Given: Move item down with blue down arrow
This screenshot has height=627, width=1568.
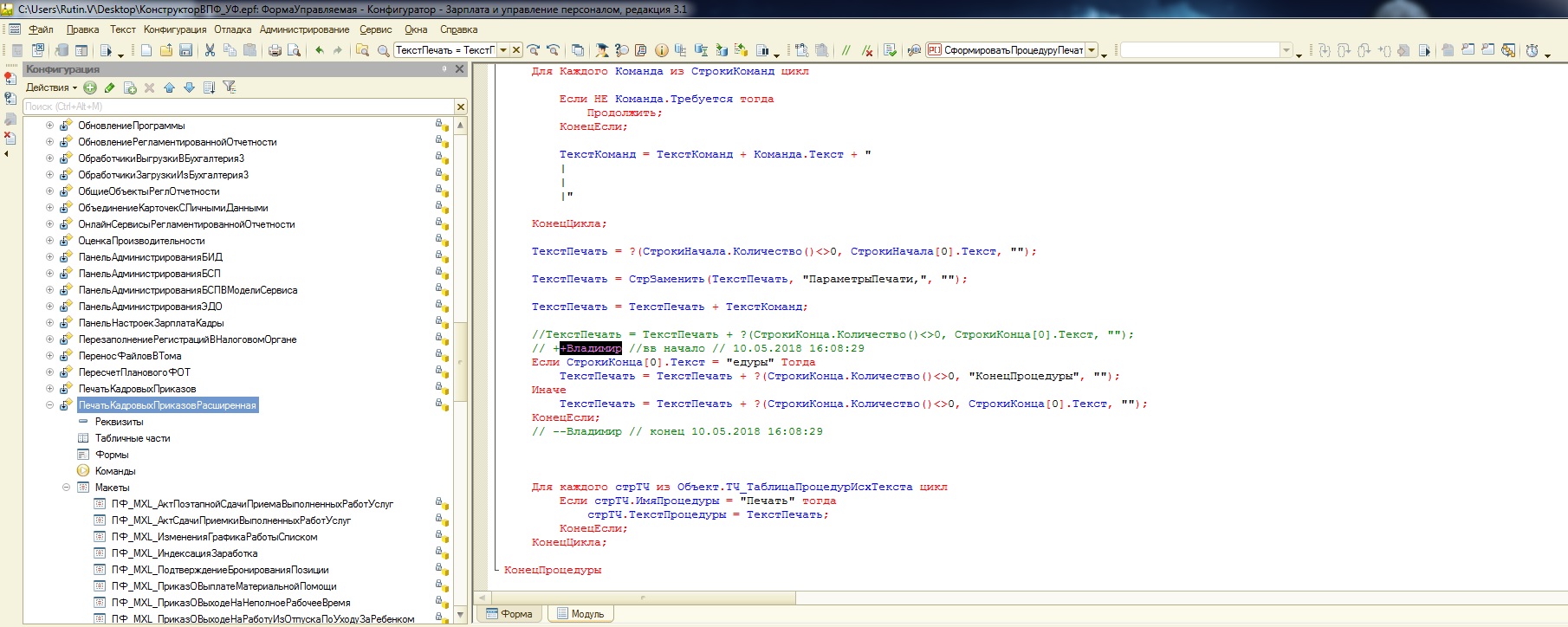Looking at the screenshot, I should (189, 87).
